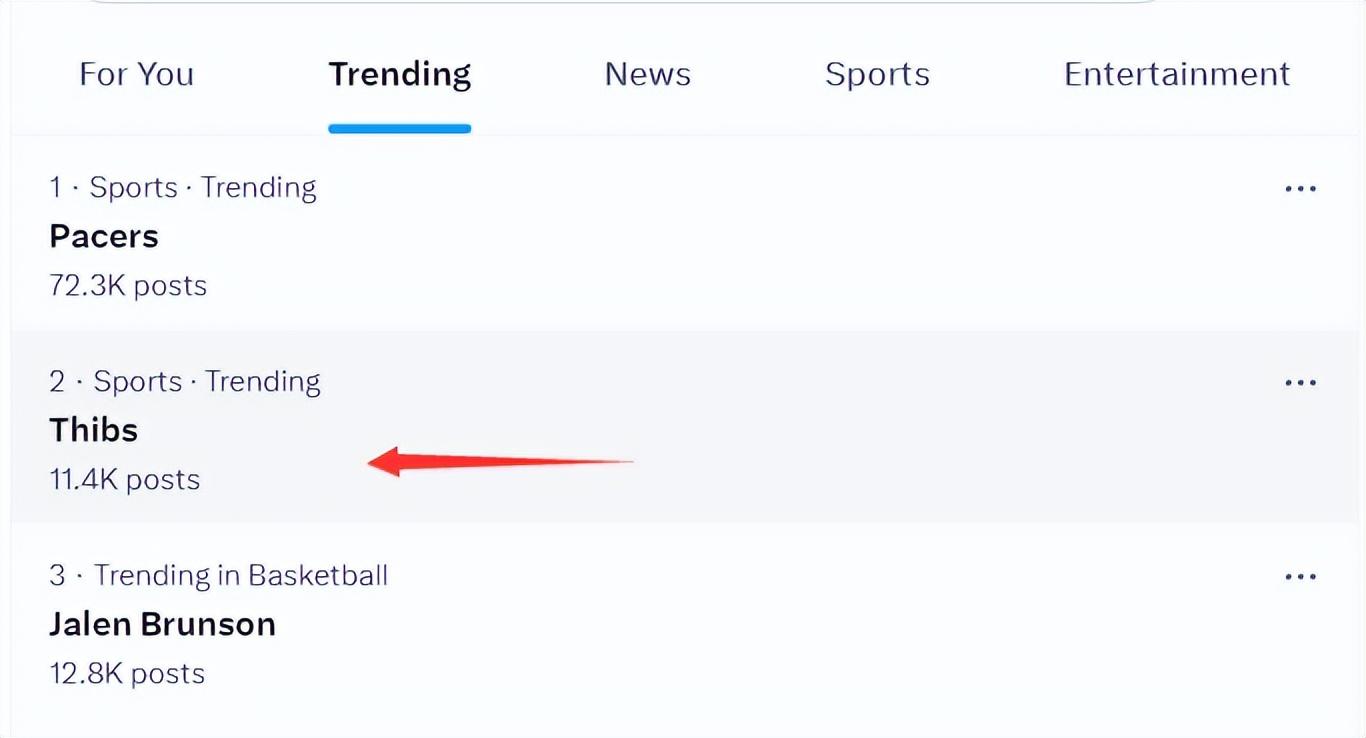Click the "3 · Trending in Basketball" label
Image resolution: width=1366 pixels, height=738 pixels.
point(219,576)
